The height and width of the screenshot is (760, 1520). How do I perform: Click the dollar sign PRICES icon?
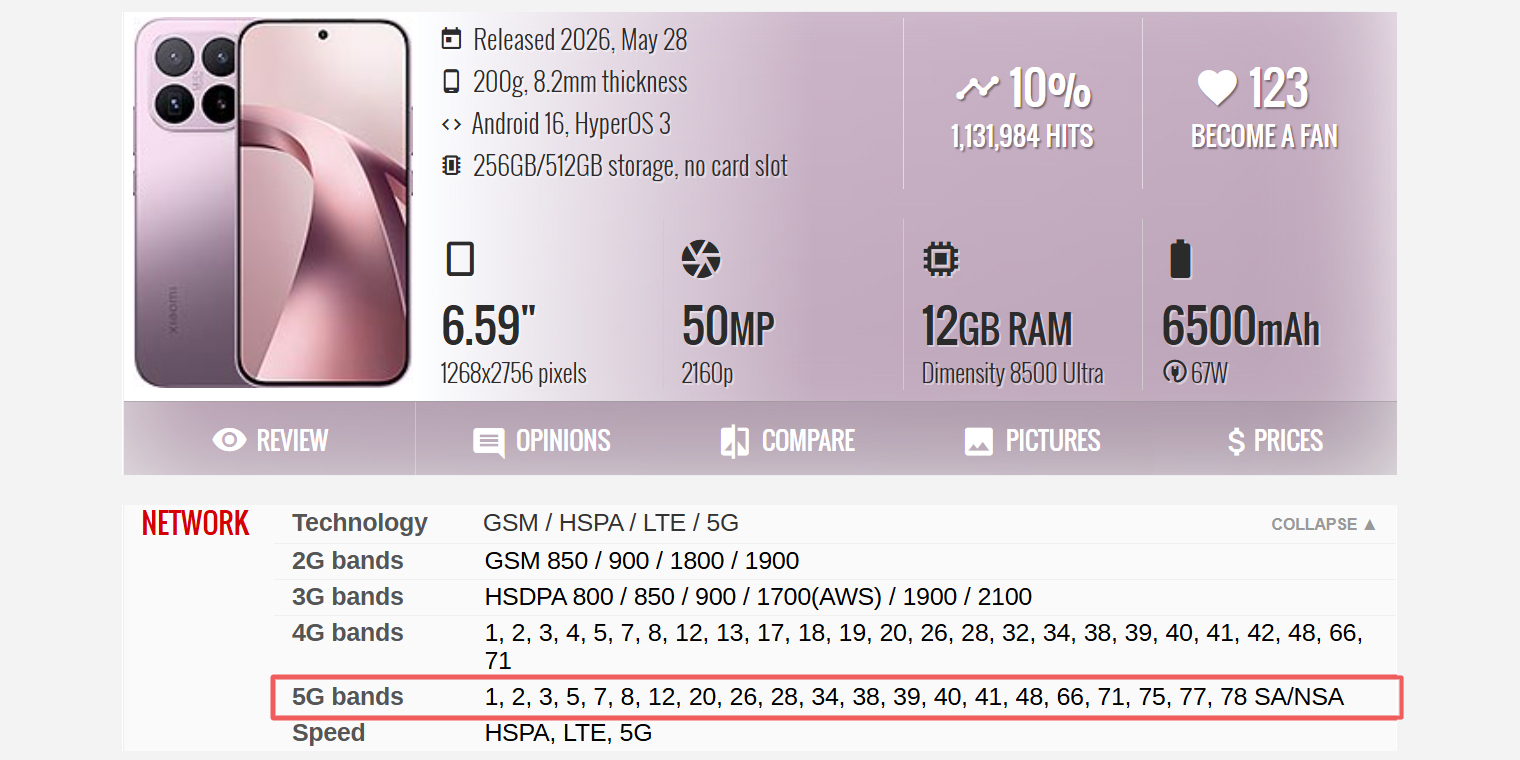[1236, 441]
